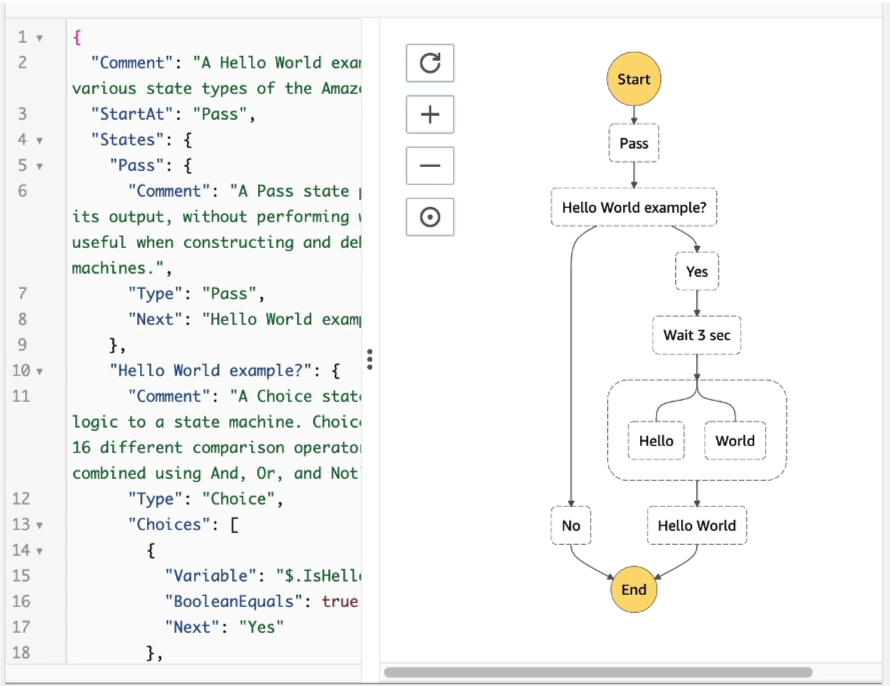
Task: Click the "Next" key on line 8
Action: (156, 319)
